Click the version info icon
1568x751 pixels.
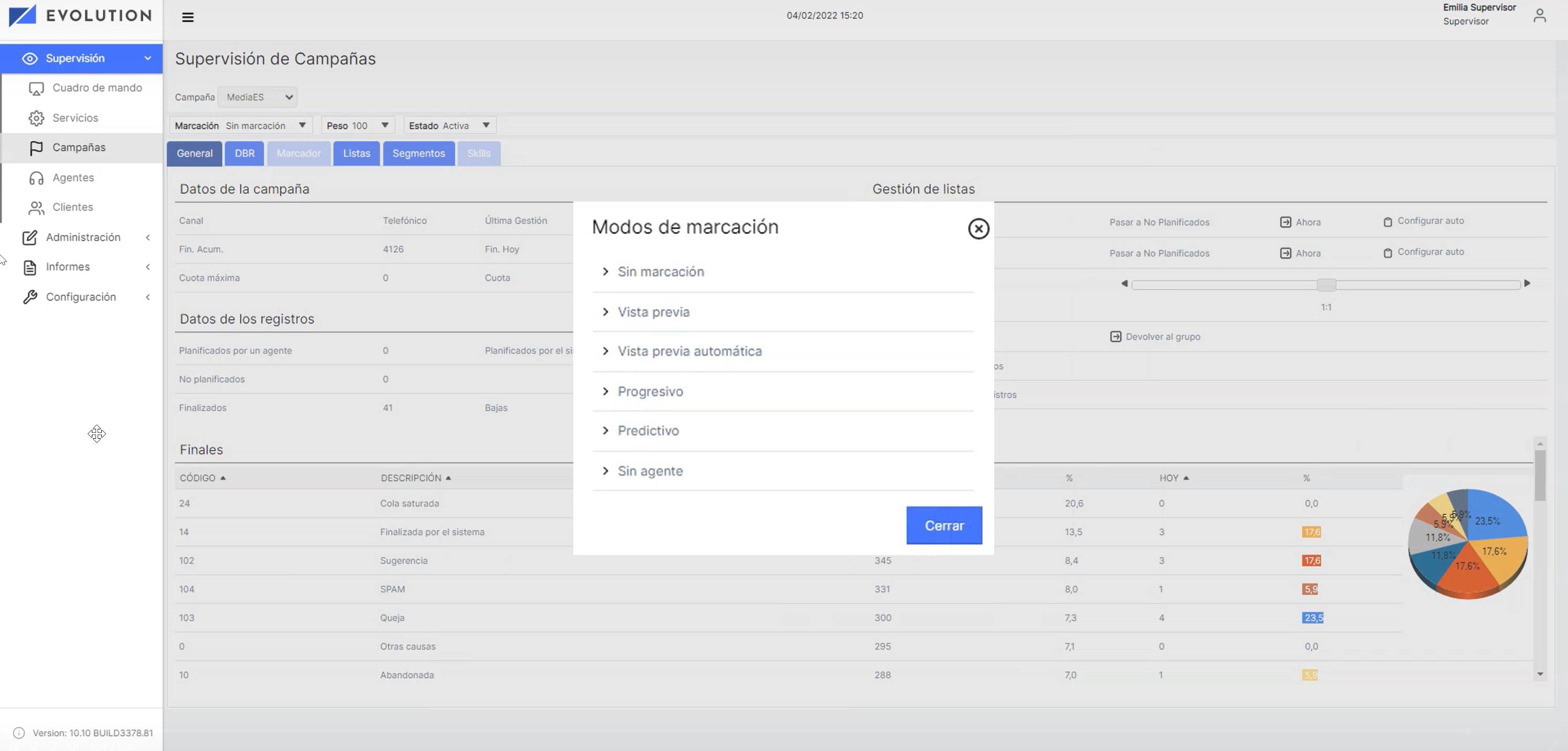[x=19, y=733]
